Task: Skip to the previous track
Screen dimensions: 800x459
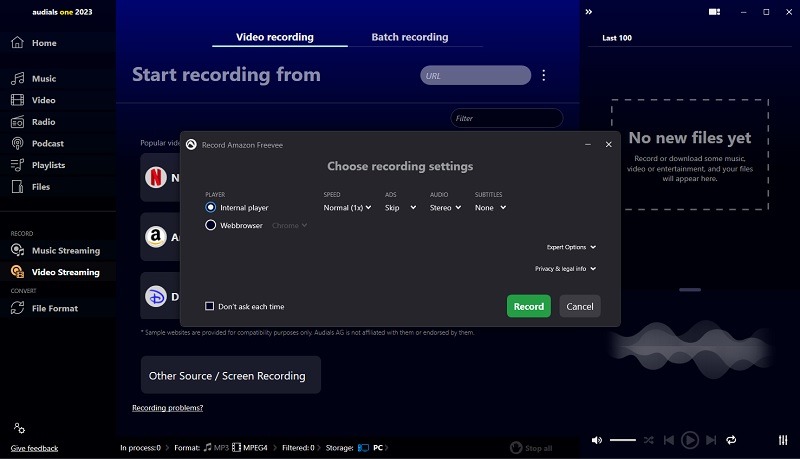Action: click(x=669, y=440)
